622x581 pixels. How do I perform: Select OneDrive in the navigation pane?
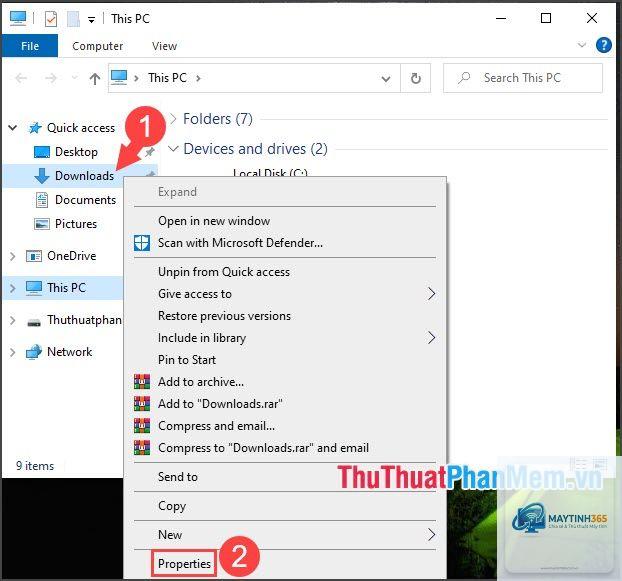point(71,256)
